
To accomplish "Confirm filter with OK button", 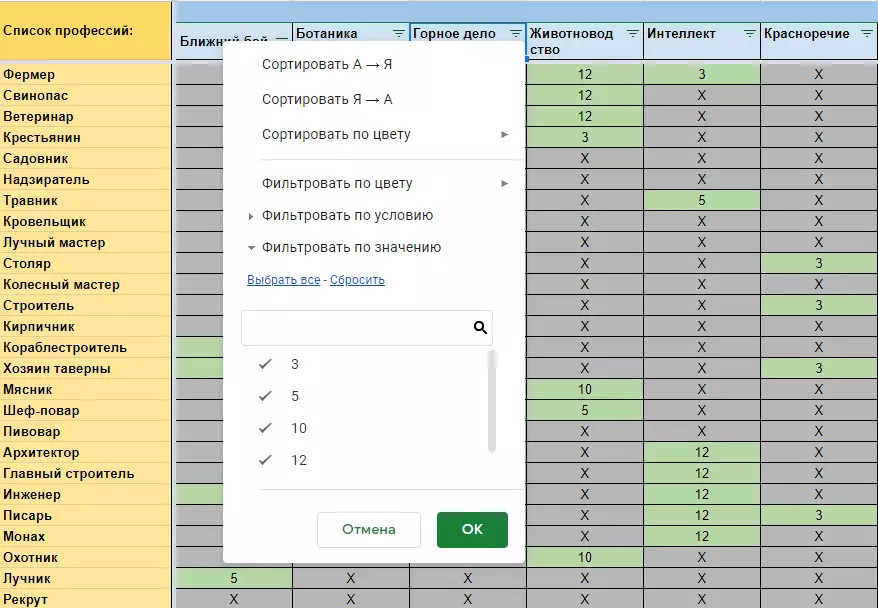I will click(x=472, y=530).
